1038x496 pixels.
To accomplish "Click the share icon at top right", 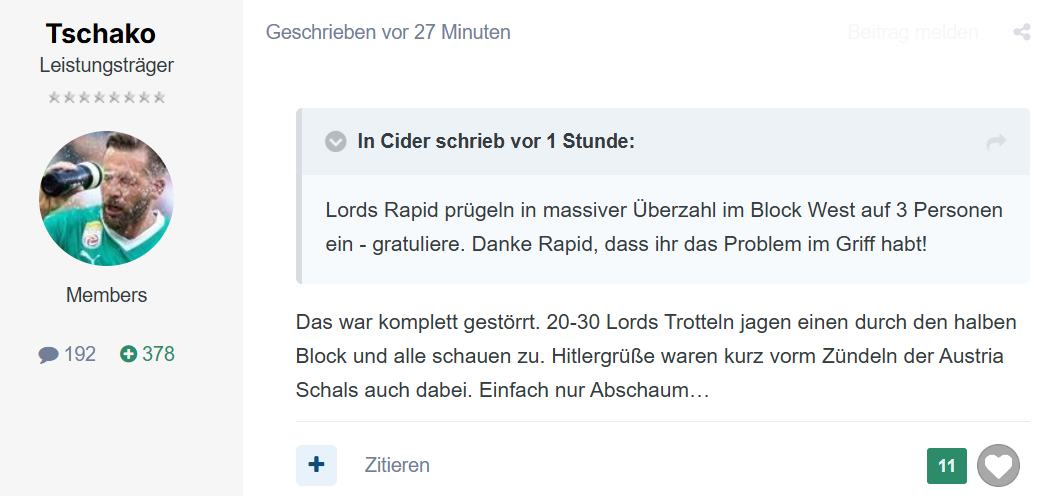I will 1022,32.
